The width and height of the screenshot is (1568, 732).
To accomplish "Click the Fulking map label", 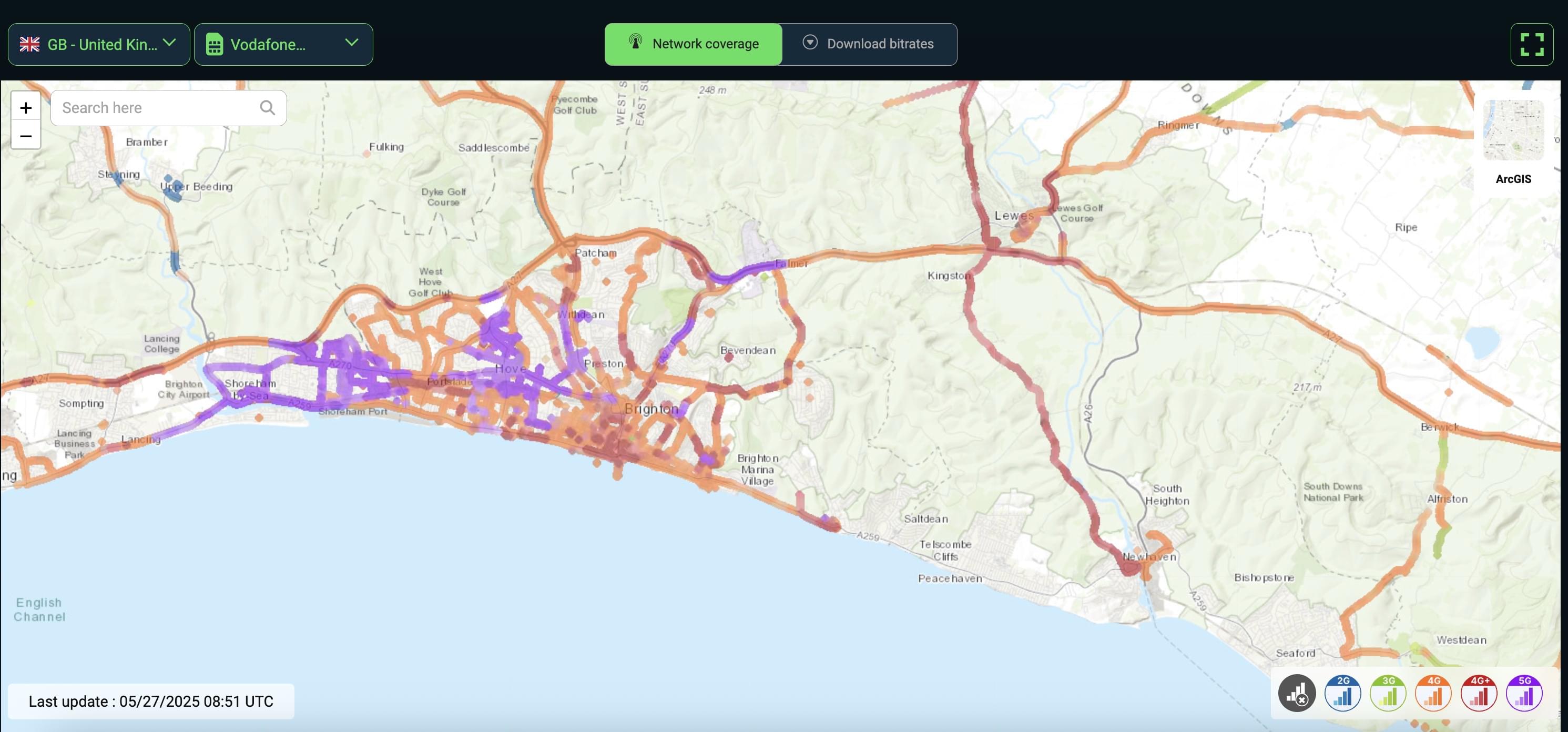I will coord(386,147).
